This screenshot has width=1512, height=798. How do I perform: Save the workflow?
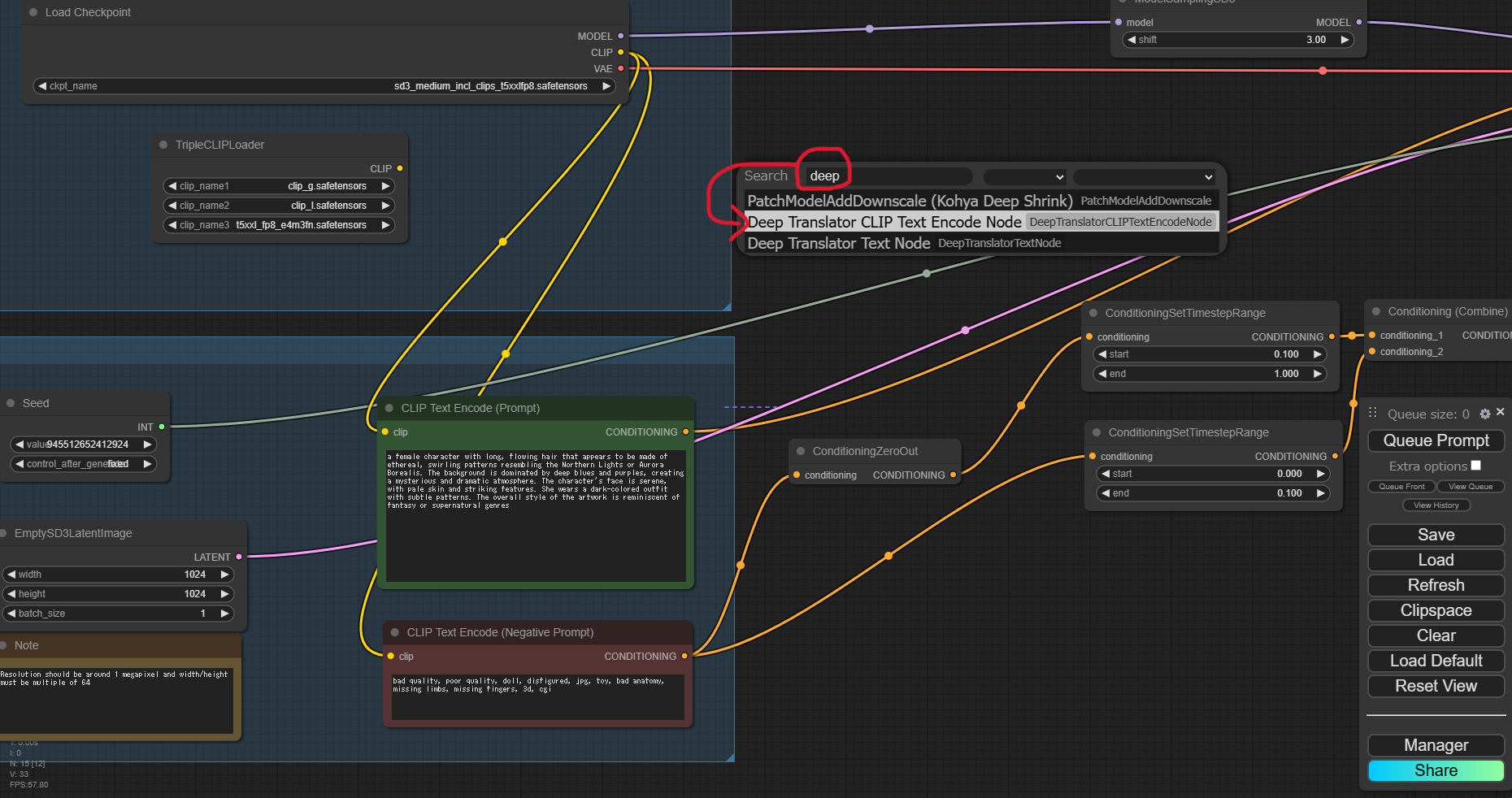click(x=1436, y=535)
